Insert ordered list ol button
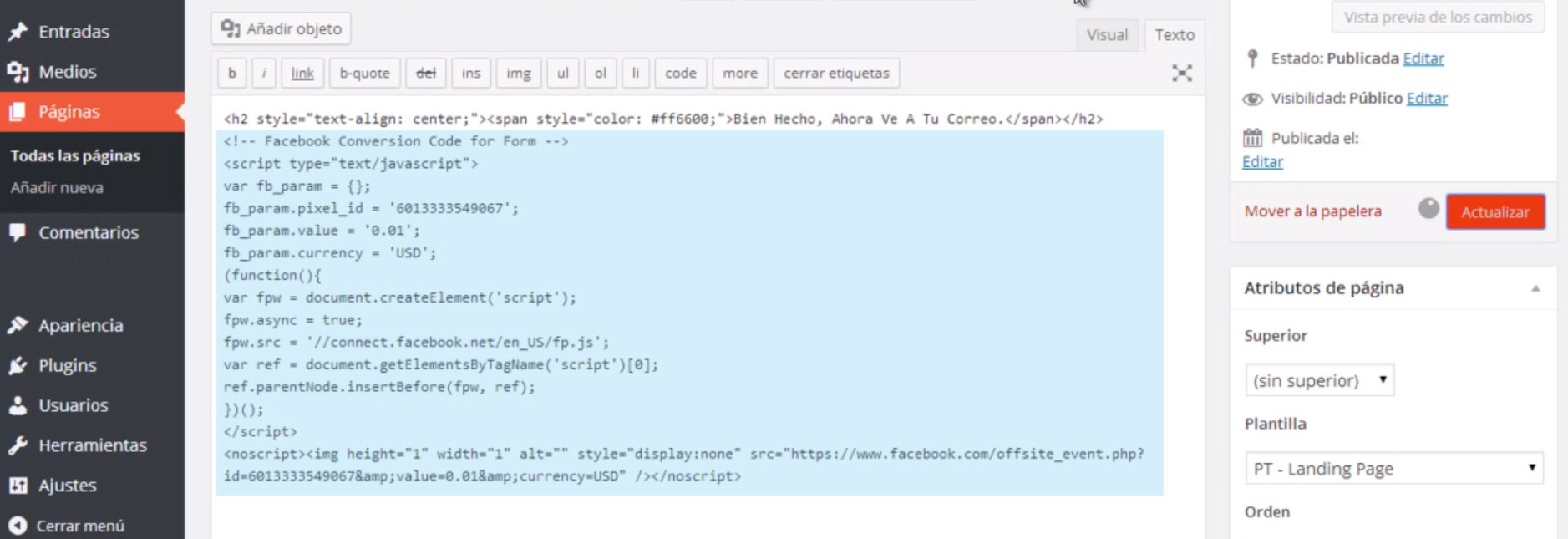 [601, 74]
